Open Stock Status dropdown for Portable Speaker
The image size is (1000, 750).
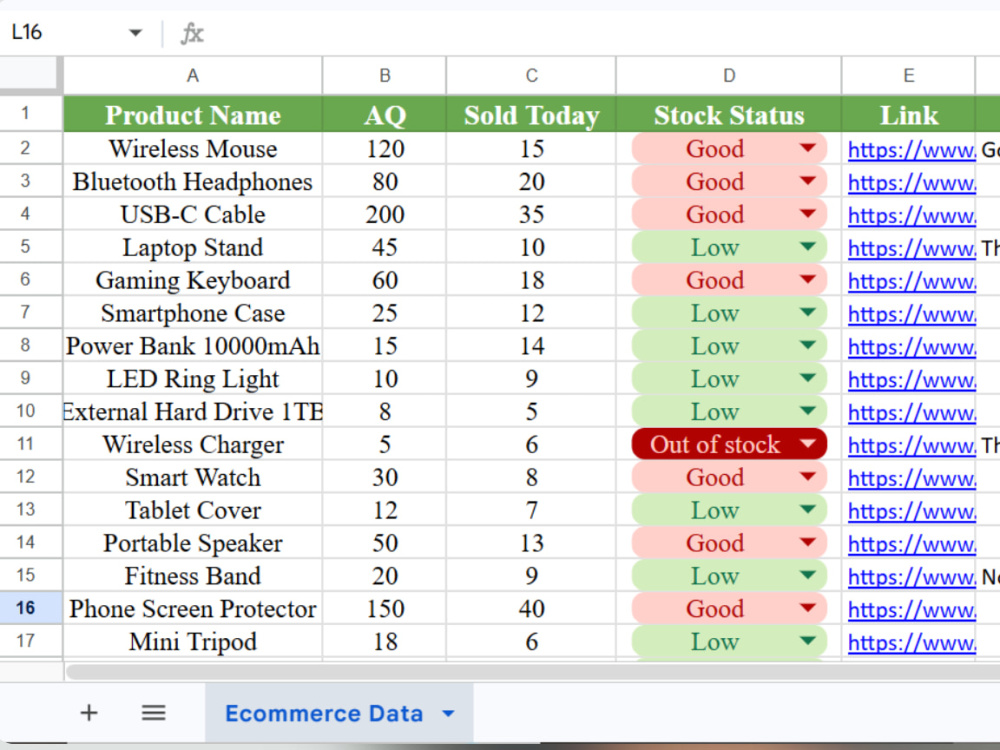(807, 542)
